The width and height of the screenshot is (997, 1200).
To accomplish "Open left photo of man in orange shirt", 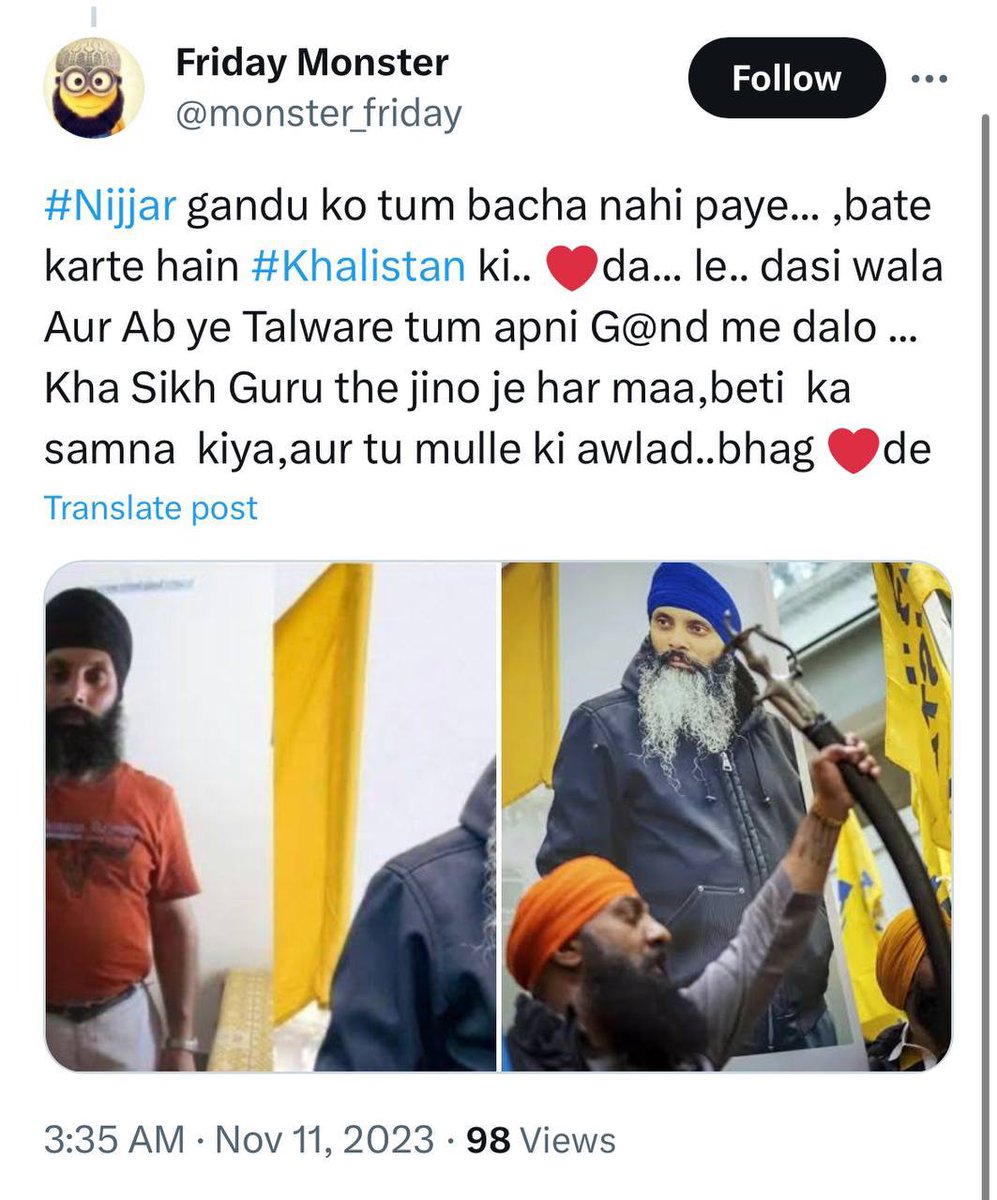I will point(270,816).
